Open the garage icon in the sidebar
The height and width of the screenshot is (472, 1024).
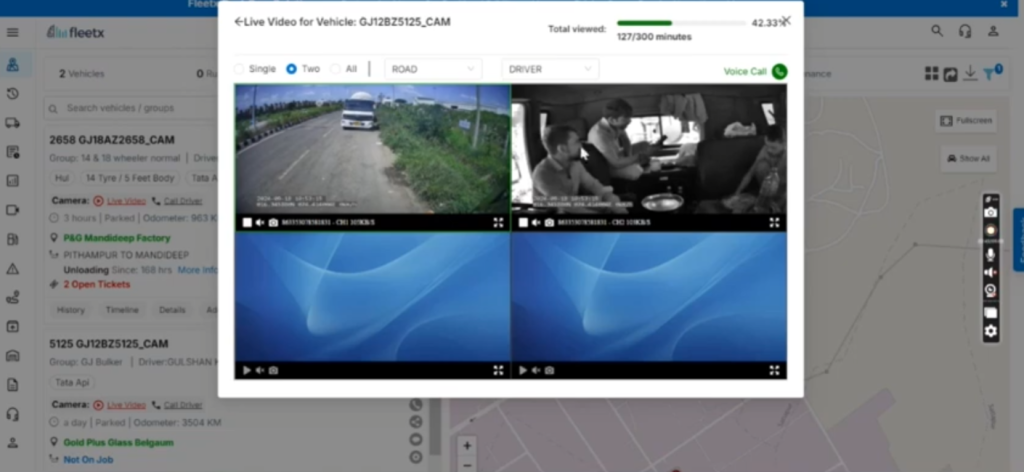click(12, 356)
